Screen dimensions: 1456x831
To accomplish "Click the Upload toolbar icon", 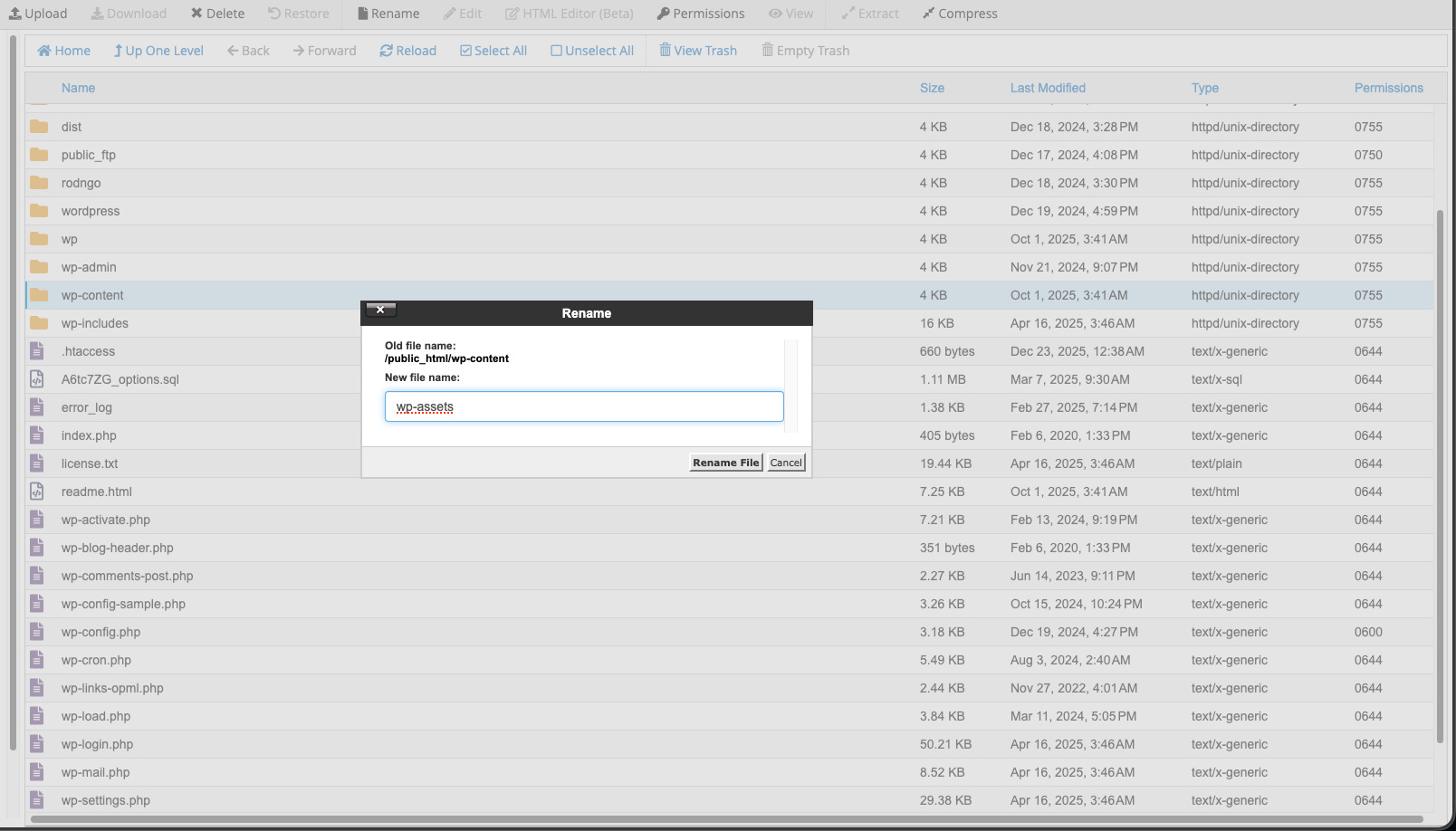I will 15,14.
